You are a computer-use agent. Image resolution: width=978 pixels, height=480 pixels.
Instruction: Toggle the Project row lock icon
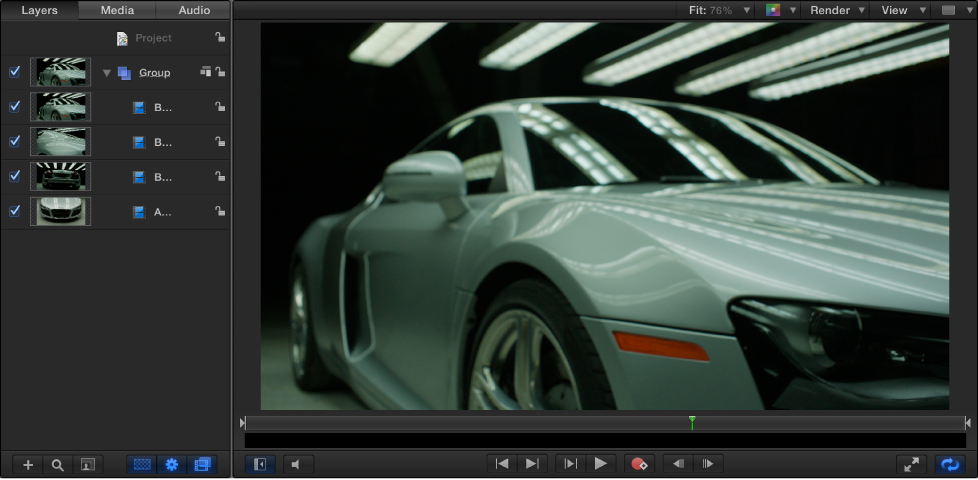click(x=220, y=37)
